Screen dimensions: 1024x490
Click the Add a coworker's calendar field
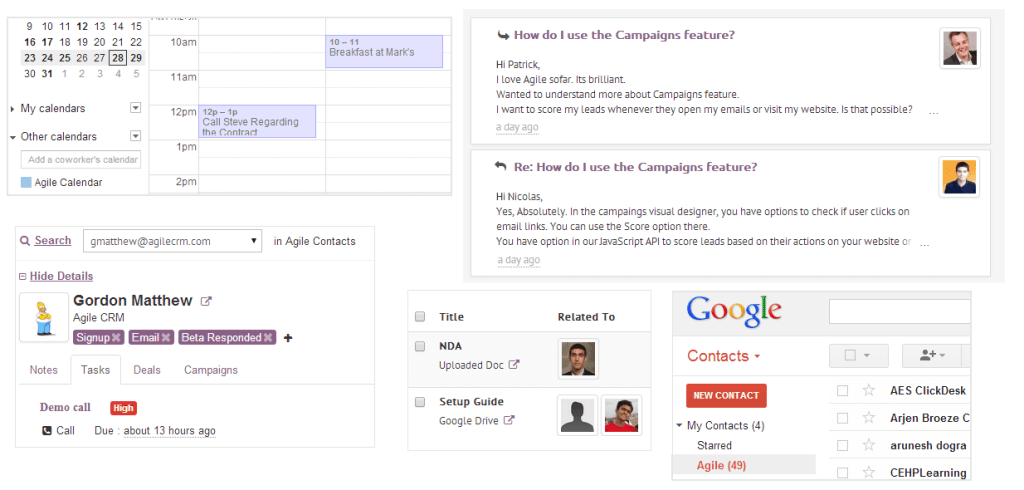[x=81, y=160]
